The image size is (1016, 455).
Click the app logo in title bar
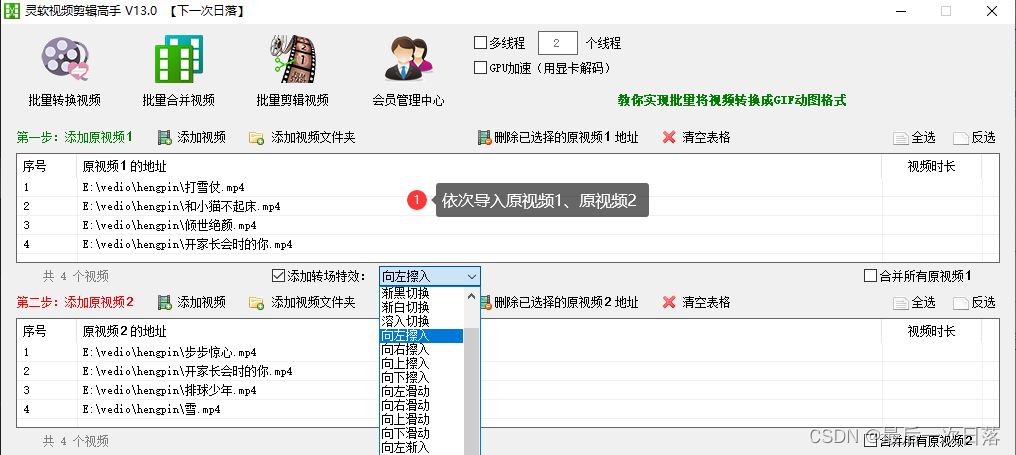pos(12,11)
